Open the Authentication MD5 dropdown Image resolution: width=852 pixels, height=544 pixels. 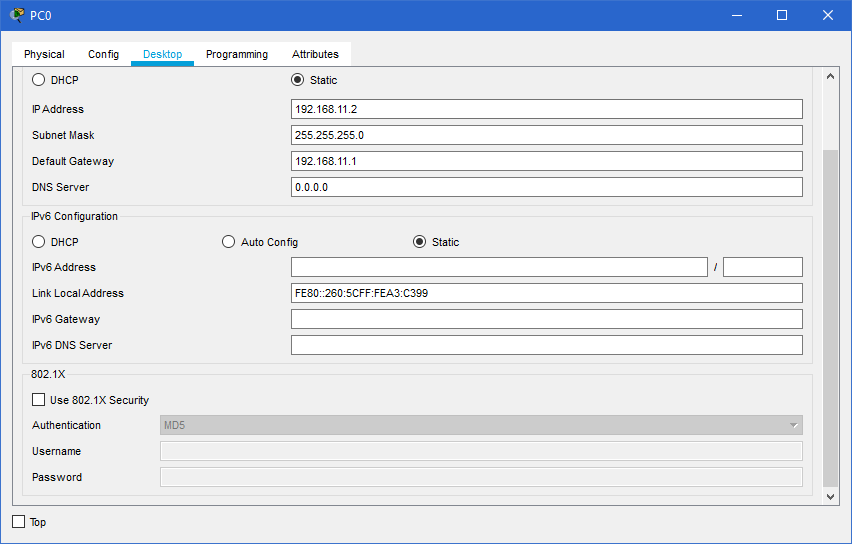tap(481, 426)
